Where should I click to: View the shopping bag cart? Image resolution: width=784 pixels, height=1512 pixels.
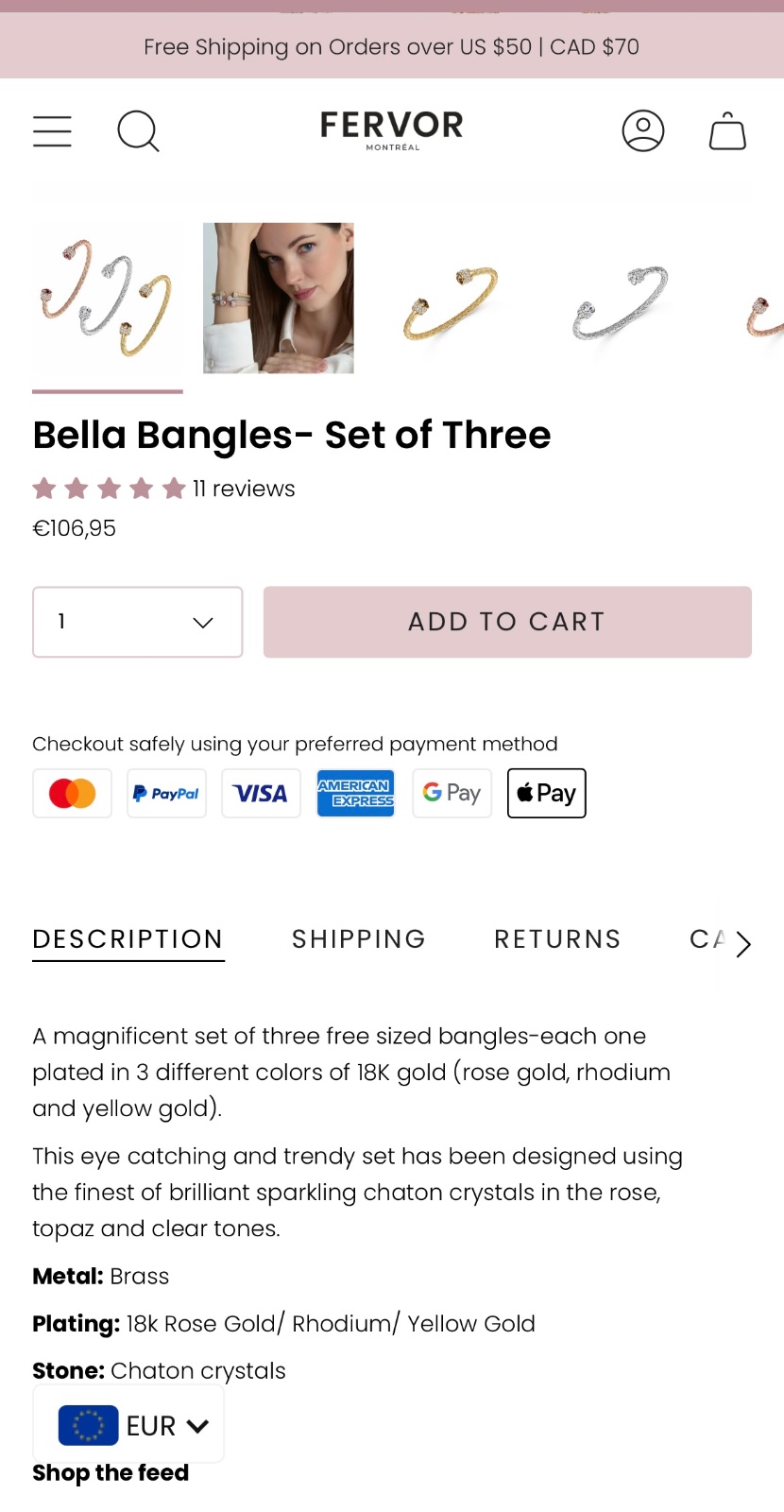pyautogui.click(x=727, y=131)
